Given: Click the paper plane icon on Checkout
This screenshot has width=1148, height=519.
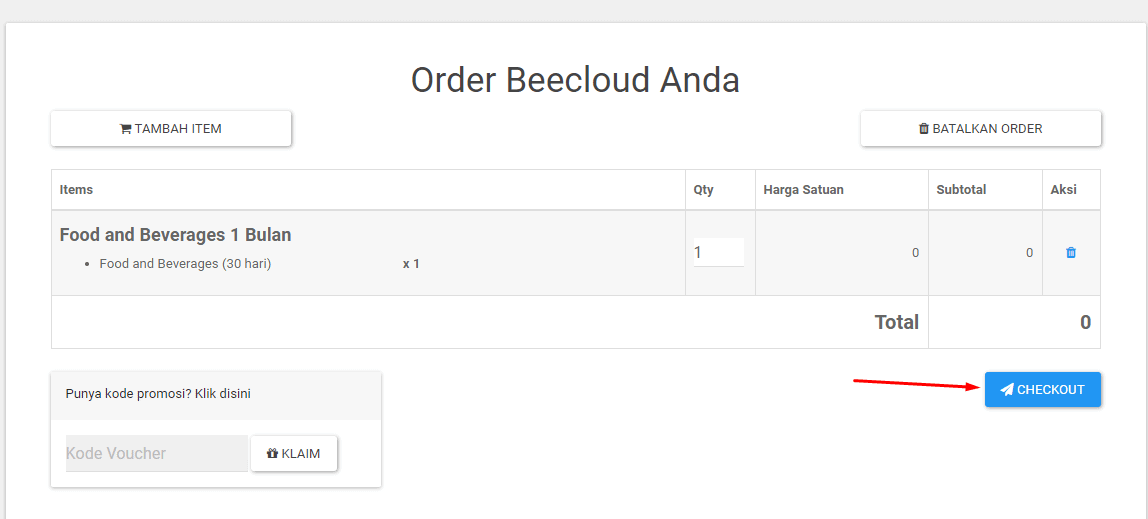Looking at the screenshot, I should 1007,390.
